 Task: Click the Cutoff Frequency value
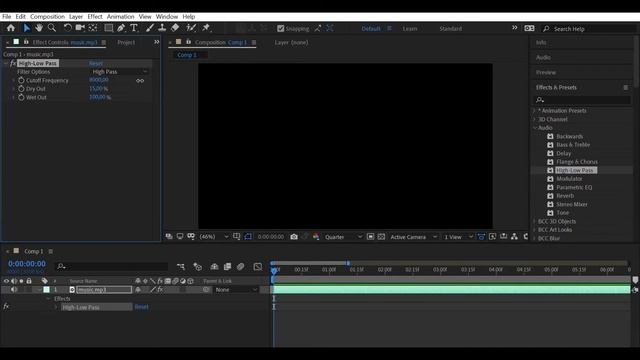pyautogui.click(x=99, y=80)
